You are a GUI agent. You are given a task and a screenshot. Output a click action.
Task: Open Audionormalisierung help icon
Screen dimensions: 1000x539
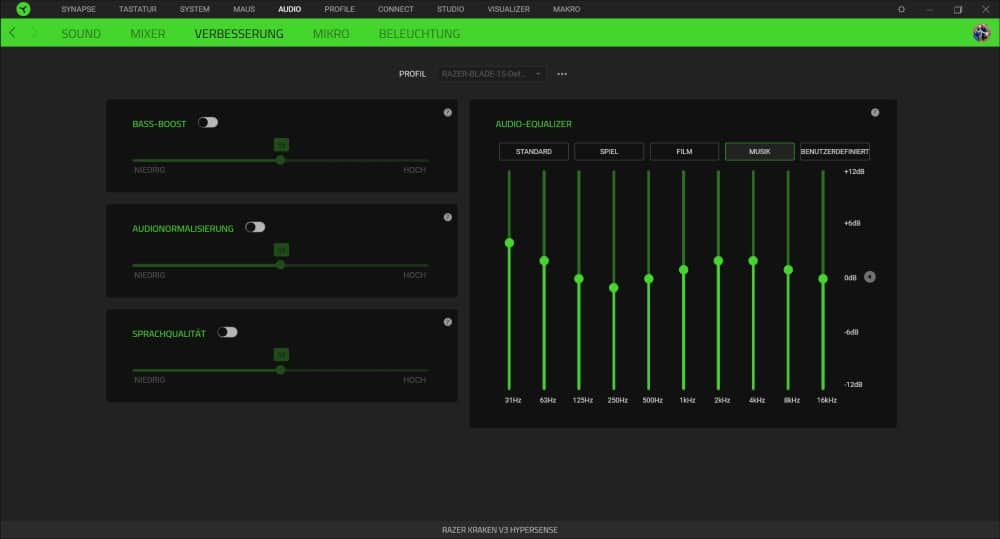(x=448, y=217)
